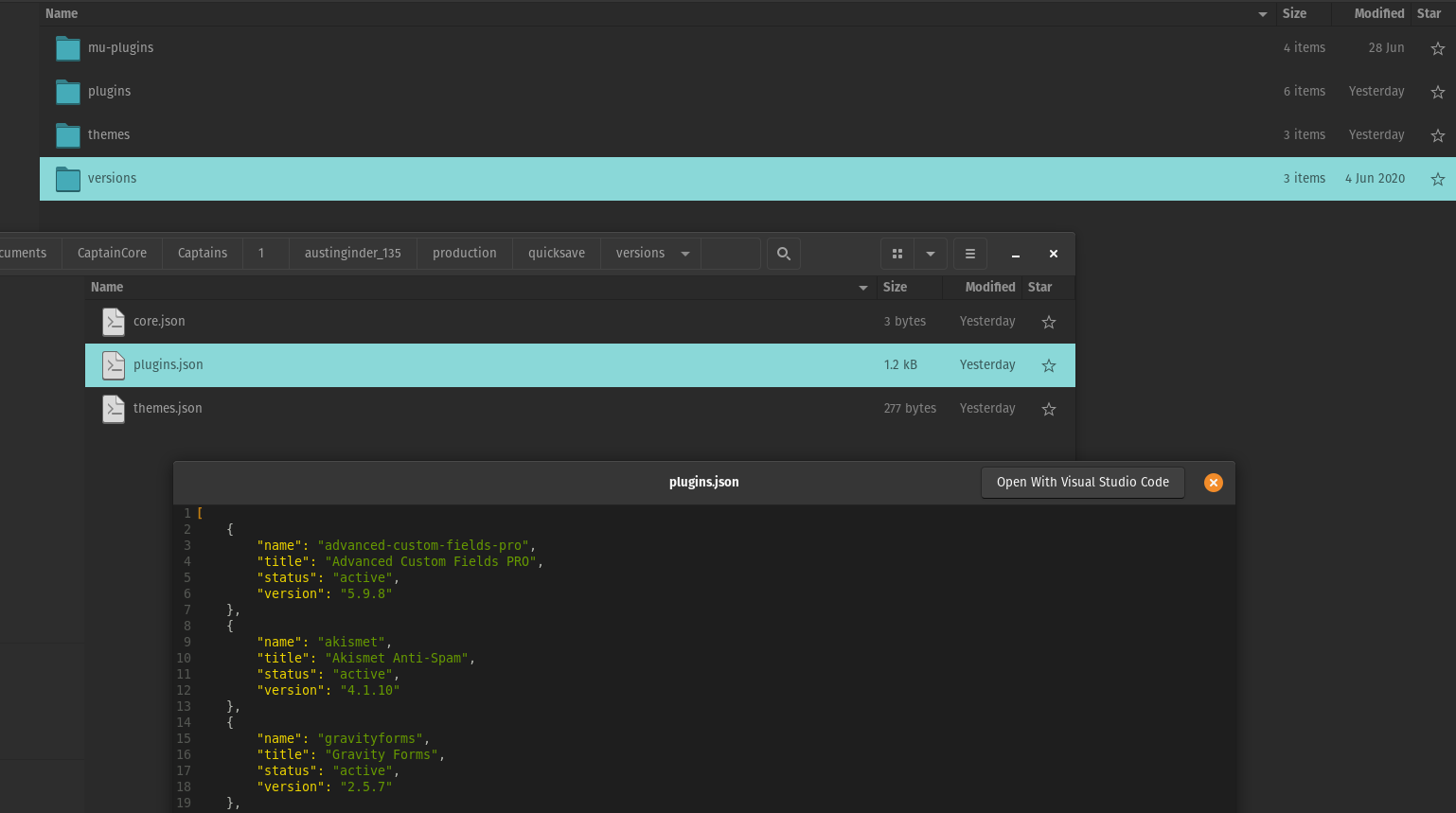Viewport: 1456px width, 813px height.
Task: Expand the versions path dropdown
Action: [x=685, y=254]
